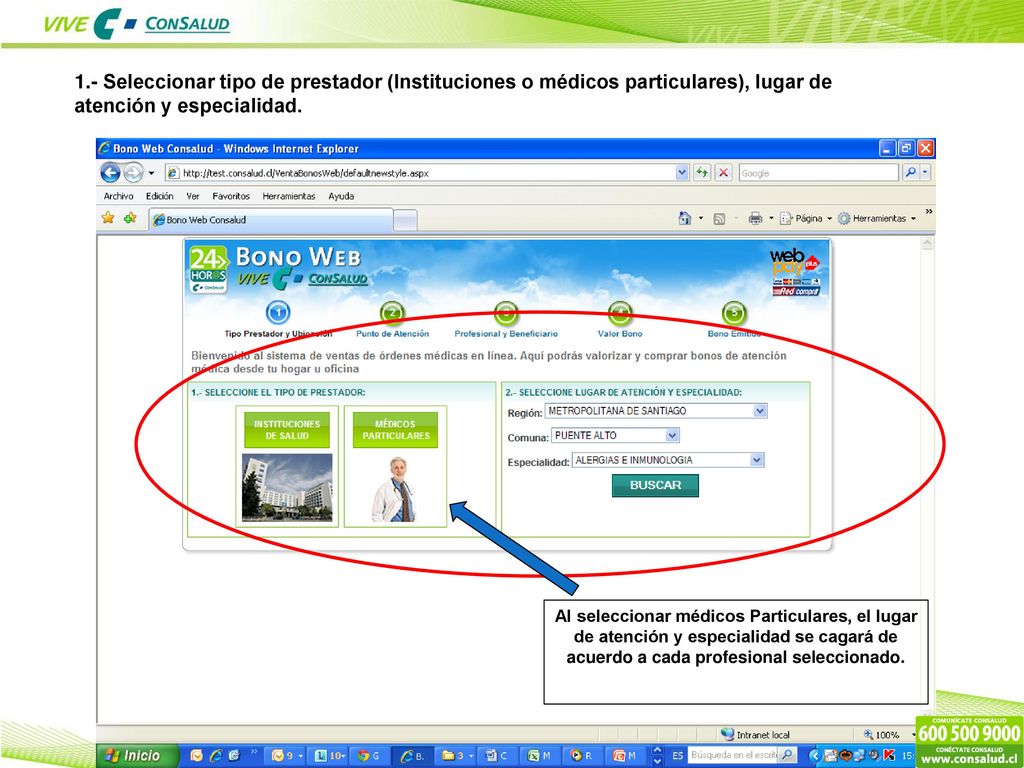Click the page scrollbar up arrow
Screen dimensions: 1024x768
926,243
